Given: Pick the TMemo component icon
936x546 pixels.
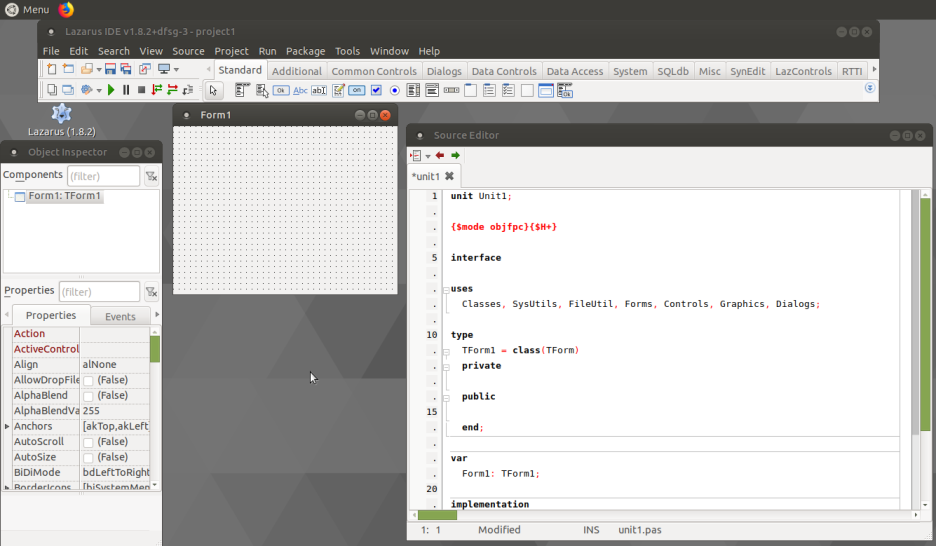Looking at the screenshot, I should (338, 91).
